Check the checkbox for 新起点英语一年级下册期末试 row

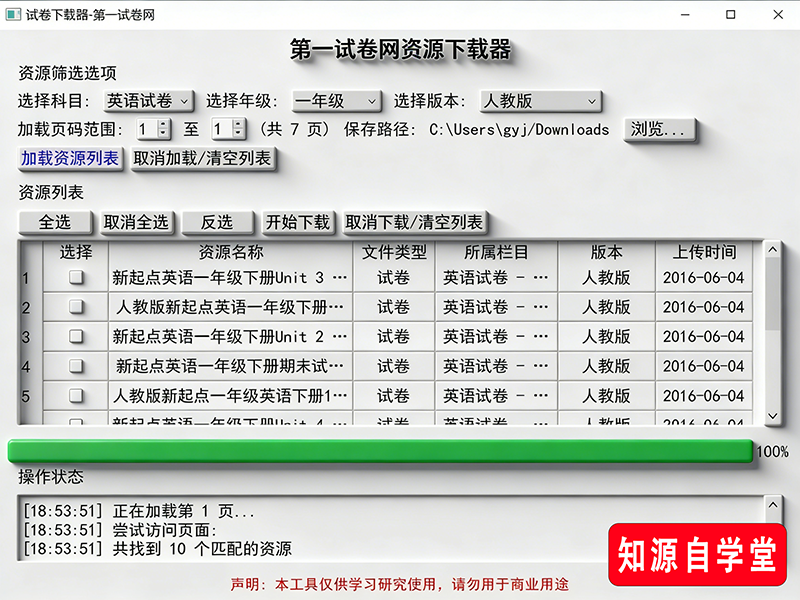pos(74,368)
